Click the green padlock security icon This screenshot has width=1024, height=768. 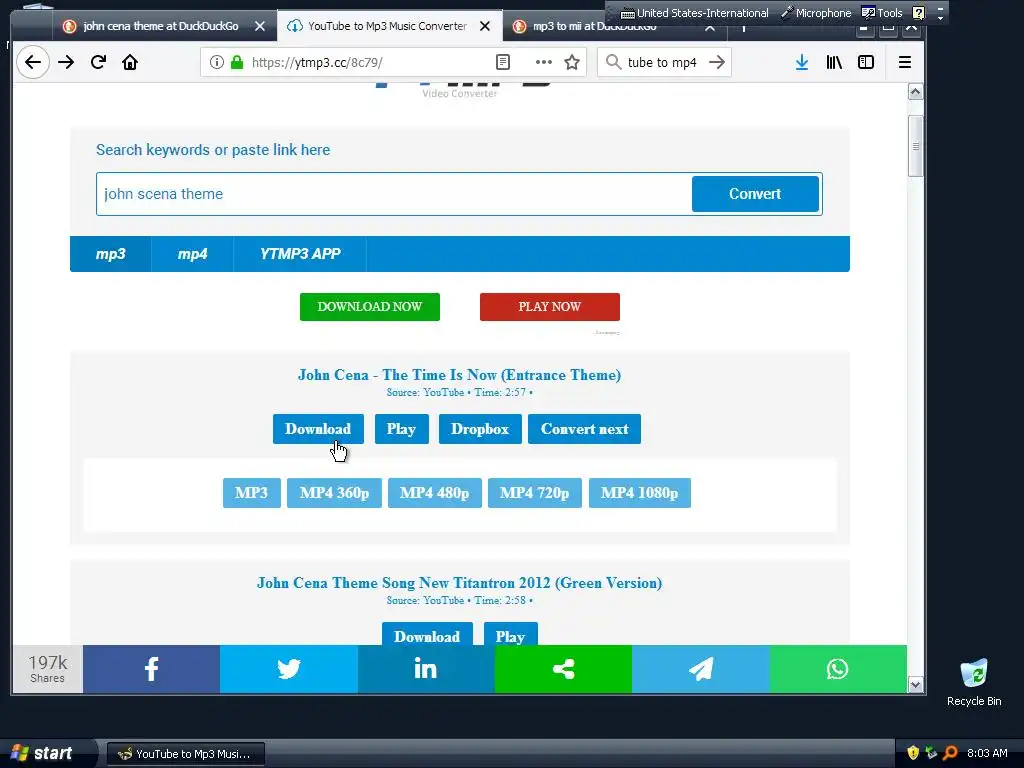point(237,62)
